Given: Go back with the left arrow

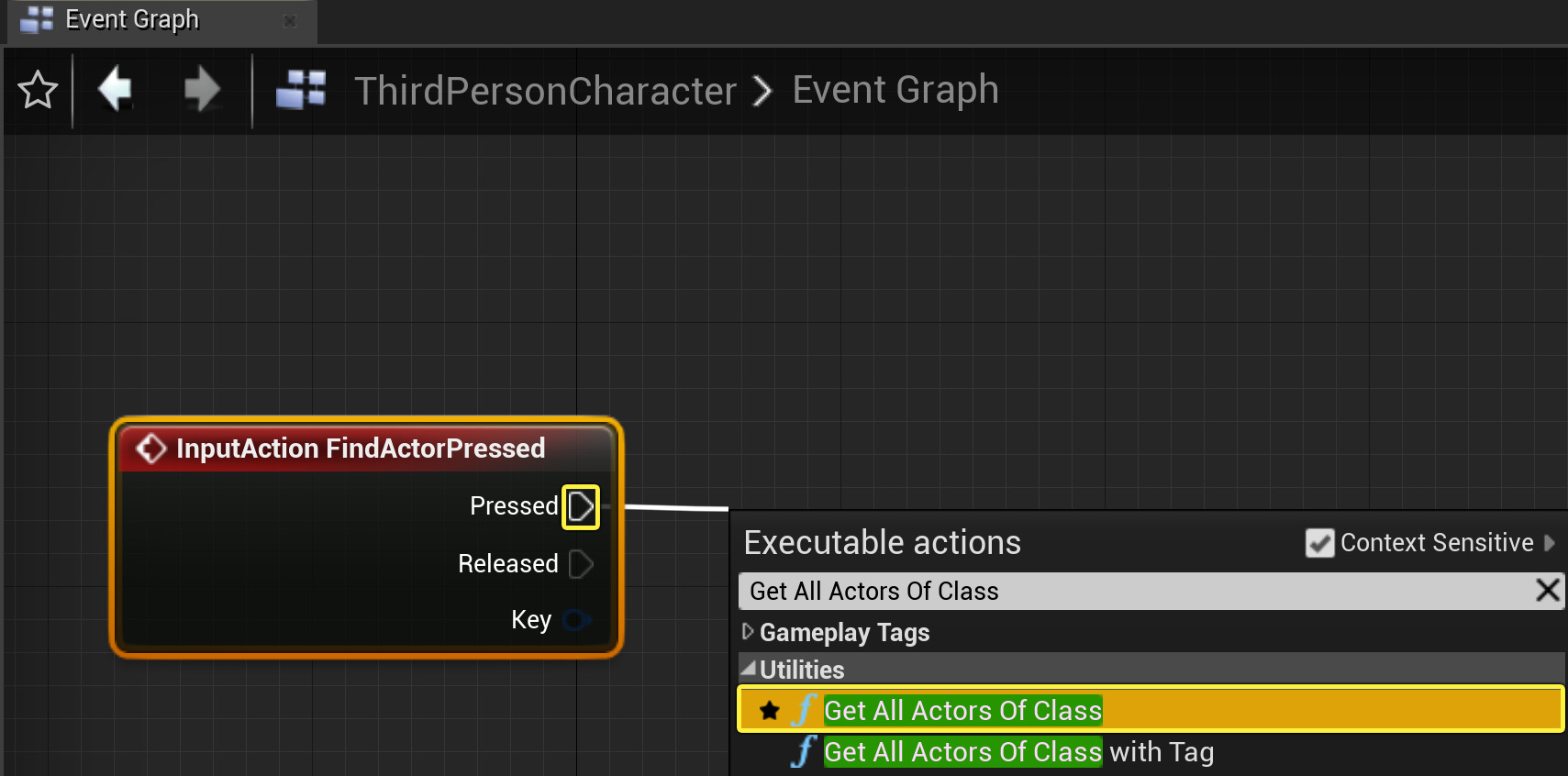Looking at the screenshot, I should 116,89.
